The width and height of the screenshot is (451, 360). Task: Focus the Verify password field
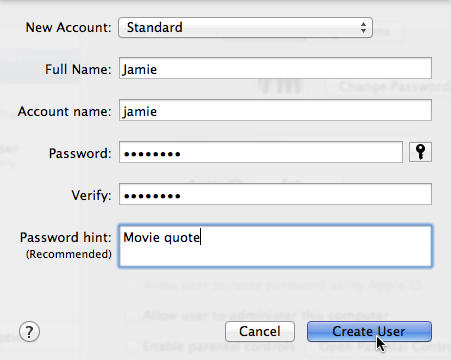coord(275,194)
